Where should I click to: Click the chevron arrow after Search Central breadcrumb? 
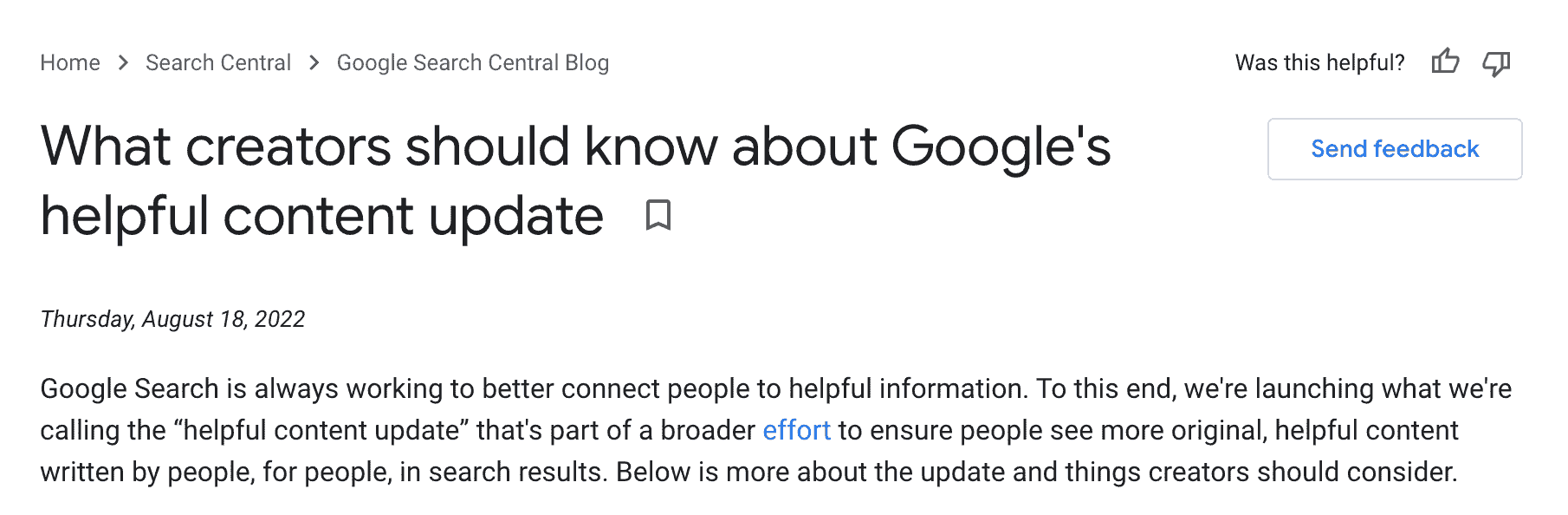click(314, 62)
